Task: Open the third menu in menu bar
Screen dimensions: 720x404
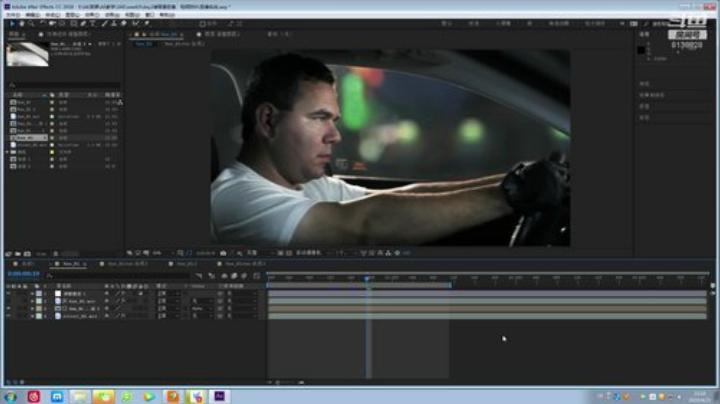Action: click(x=52, y=15)
